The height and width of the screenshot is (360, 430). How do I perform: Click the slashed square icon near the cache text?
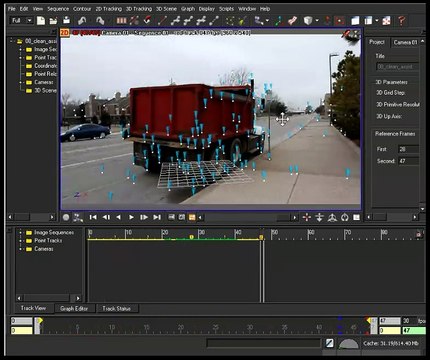330,343
